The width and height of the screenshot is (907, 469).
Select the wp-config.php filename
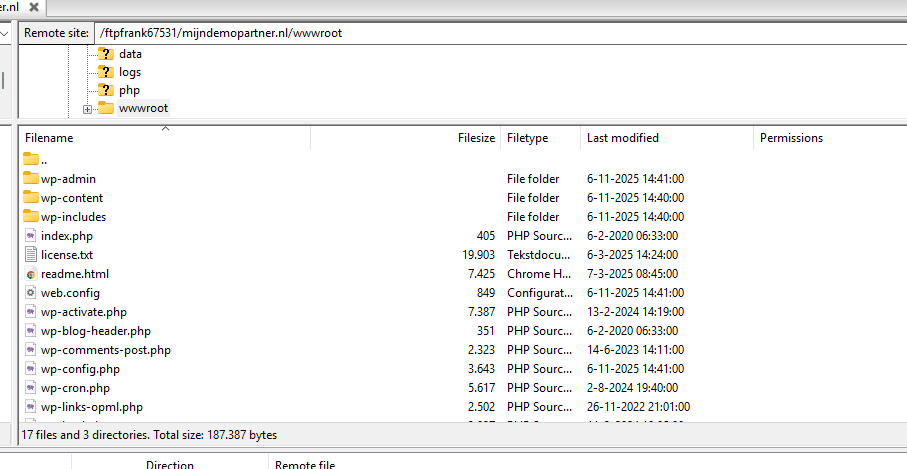click(x=80, y=370)
